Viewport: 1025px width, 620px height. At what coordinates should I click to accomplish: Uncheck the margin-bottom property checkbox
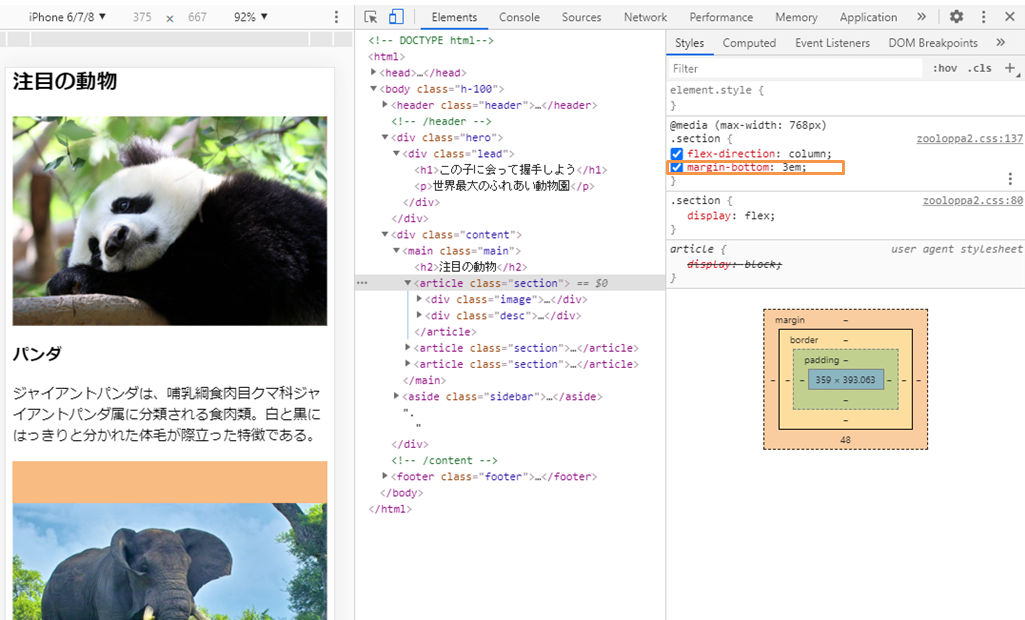pyautogui.click(x=677, y=167)
